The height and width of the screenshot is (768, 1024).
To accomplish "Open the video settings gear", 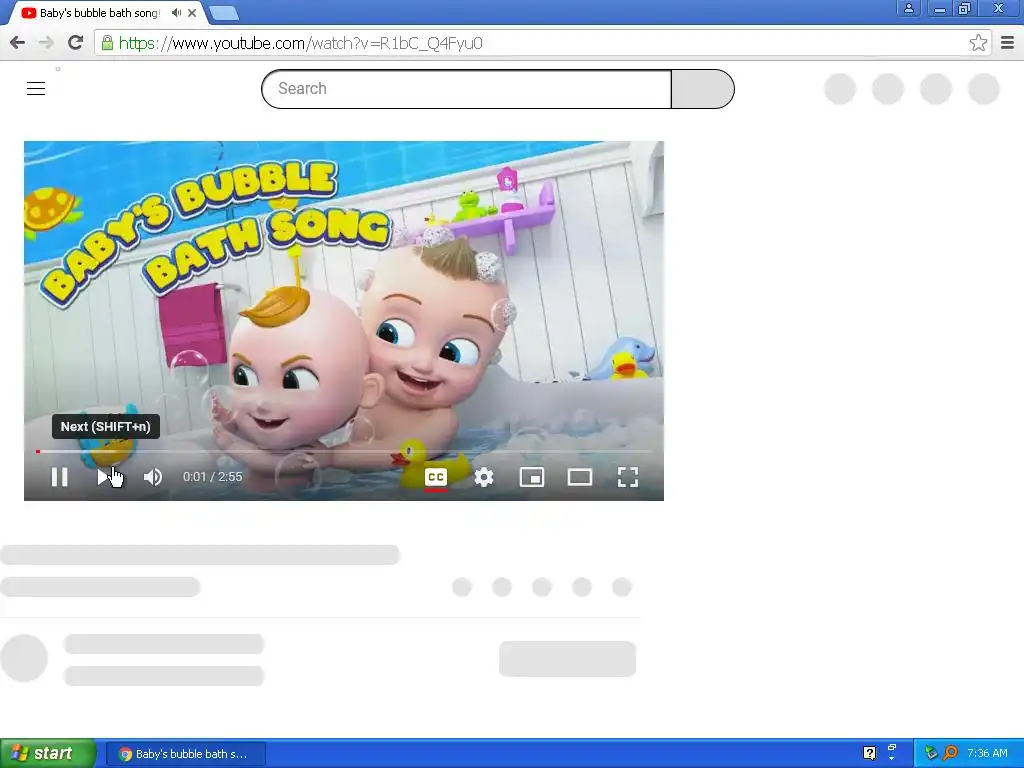I will 484,477.
